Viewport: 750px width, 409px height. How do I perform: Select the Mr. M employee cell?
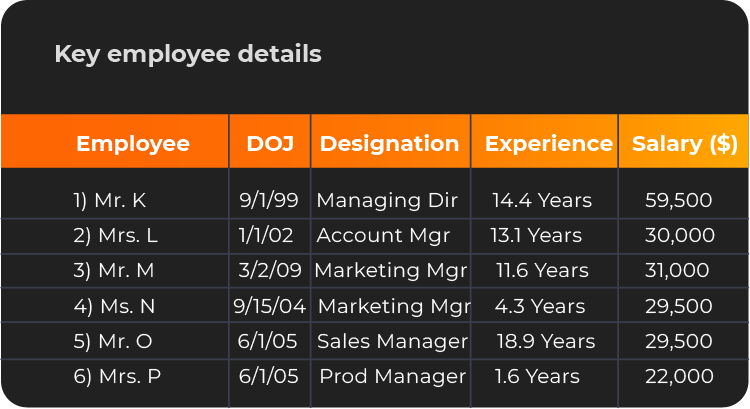click(112, 271)
